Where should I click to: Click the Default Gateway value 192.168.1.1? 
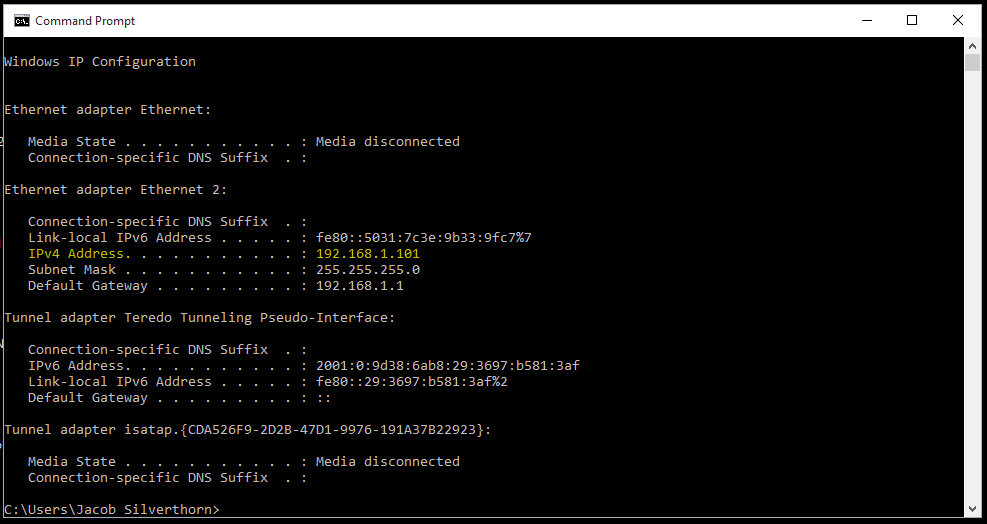coord(359,286)
